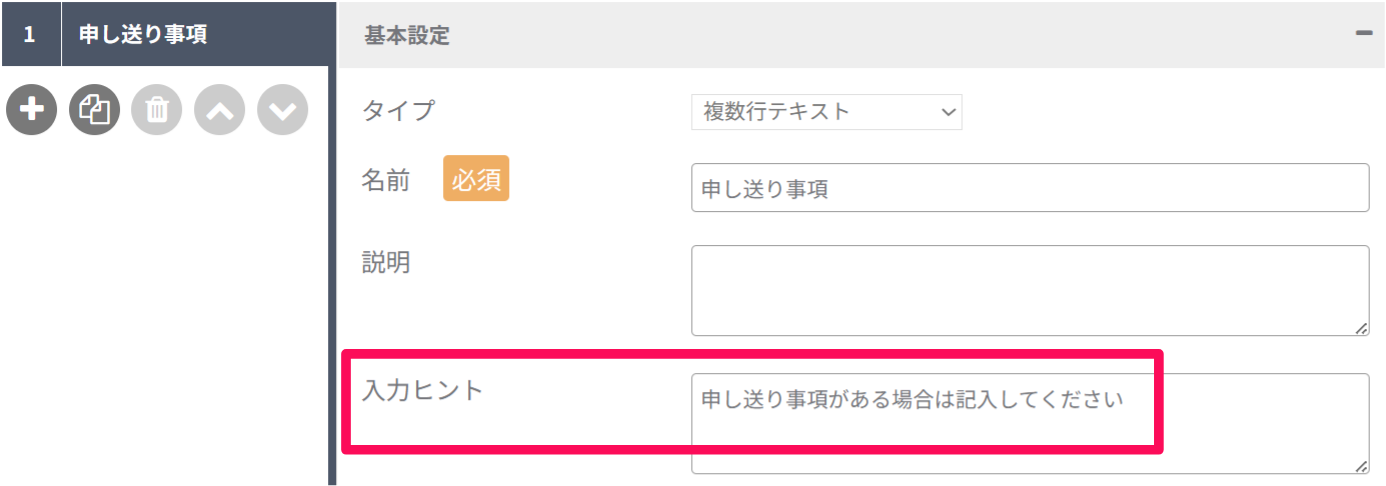The height and width of the screenshot is (486, 1386).
Task: Move the item down with the down-arrow icon
Action: point(283,110)
